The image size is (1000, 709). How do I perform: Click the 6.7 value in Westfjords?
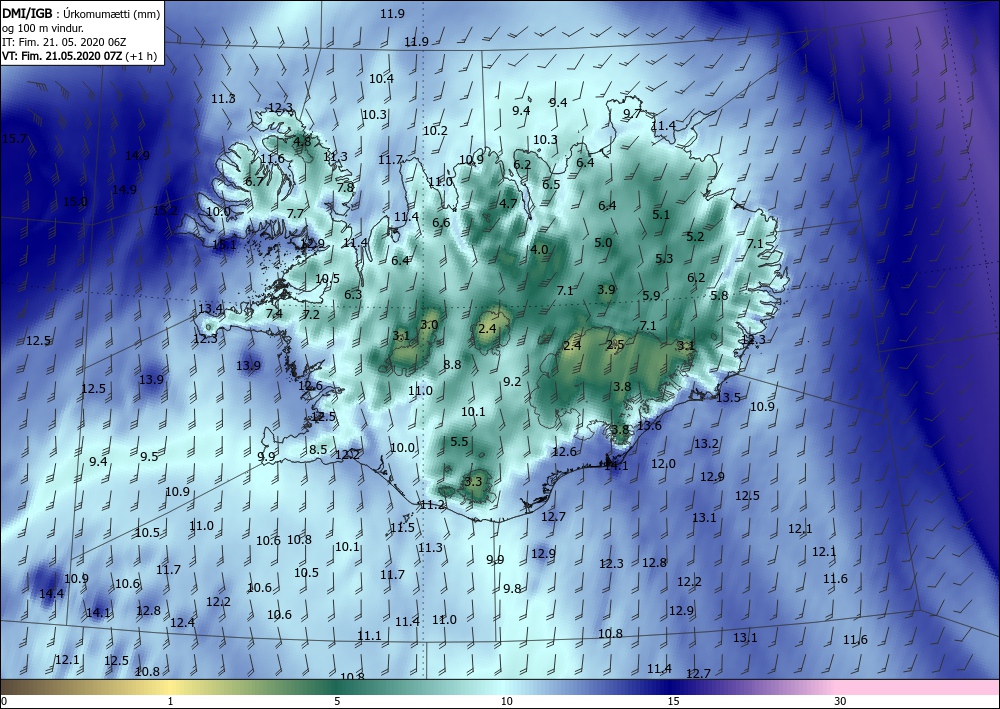[254, 182]
